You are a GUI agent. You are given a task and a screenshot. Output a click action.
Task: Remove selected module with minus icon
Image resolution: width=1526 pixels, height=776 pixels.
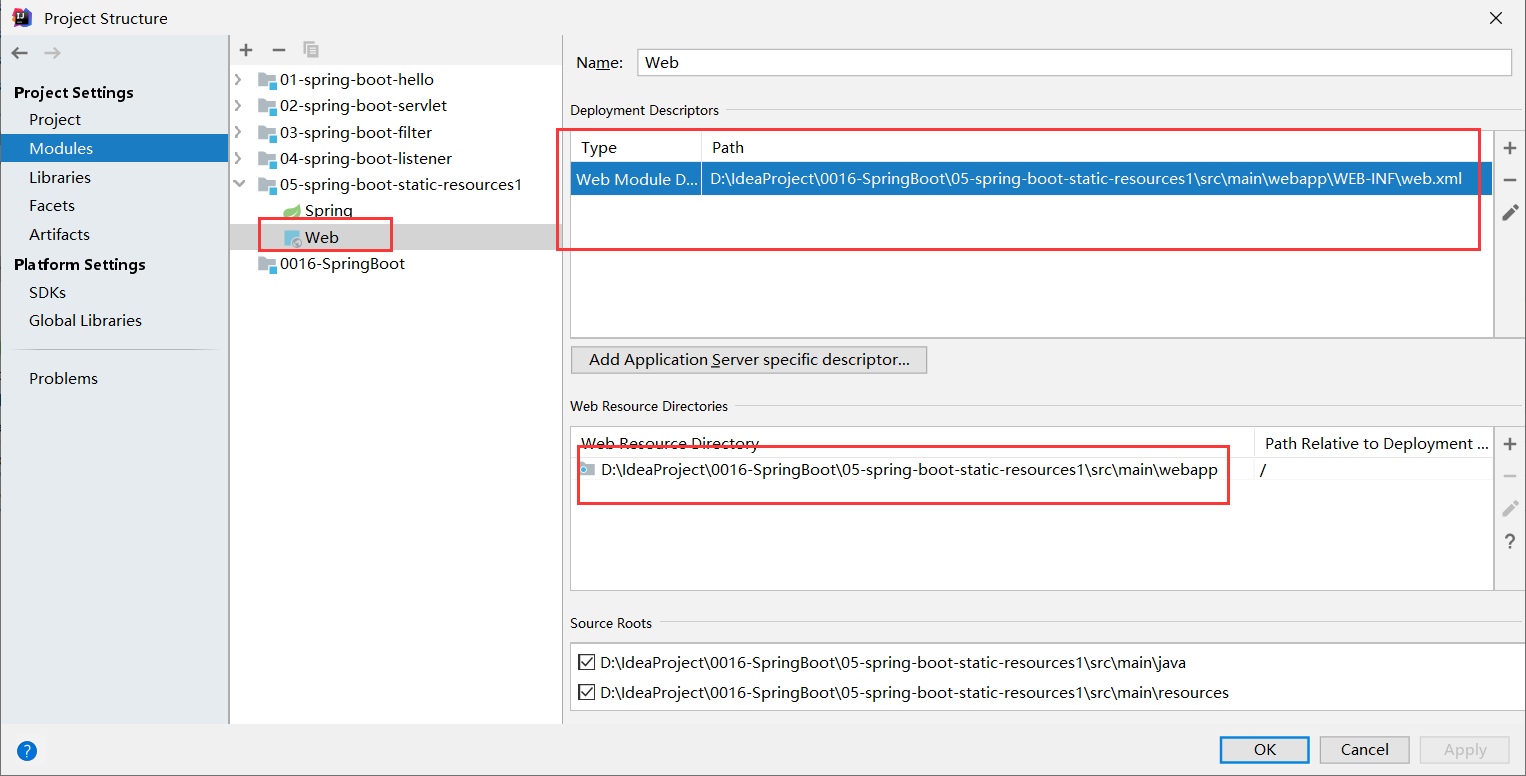(x=279, y=50)
